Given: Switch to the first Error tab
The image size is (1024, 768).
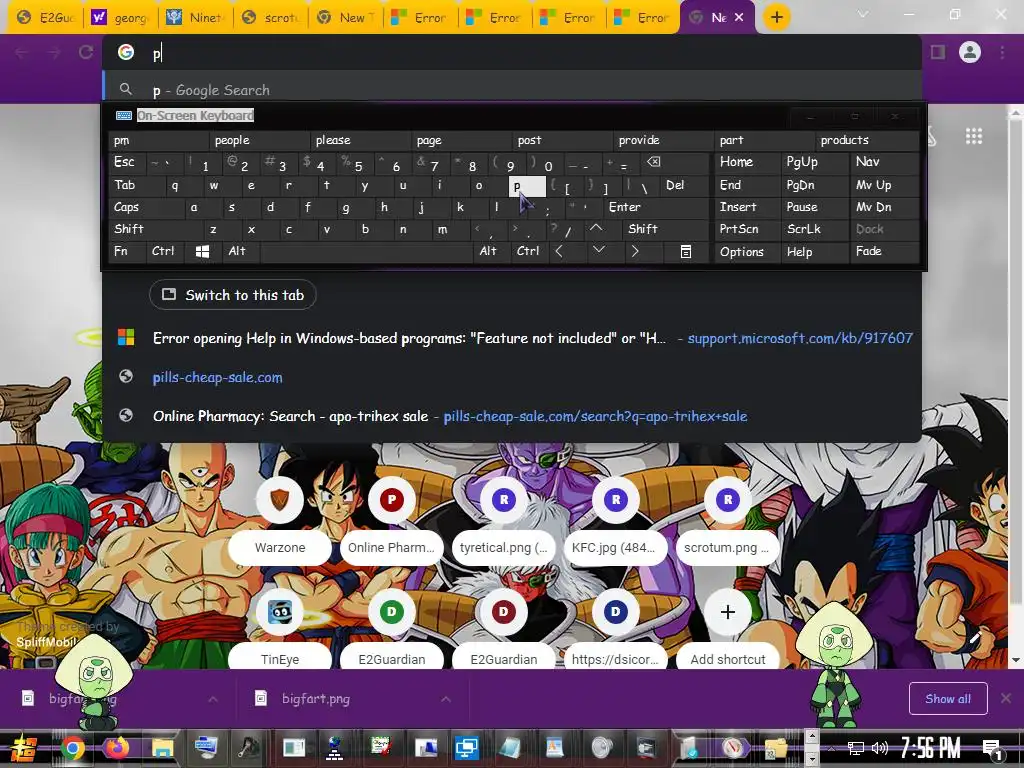Looking at the screenshot, I should [420, 18].
